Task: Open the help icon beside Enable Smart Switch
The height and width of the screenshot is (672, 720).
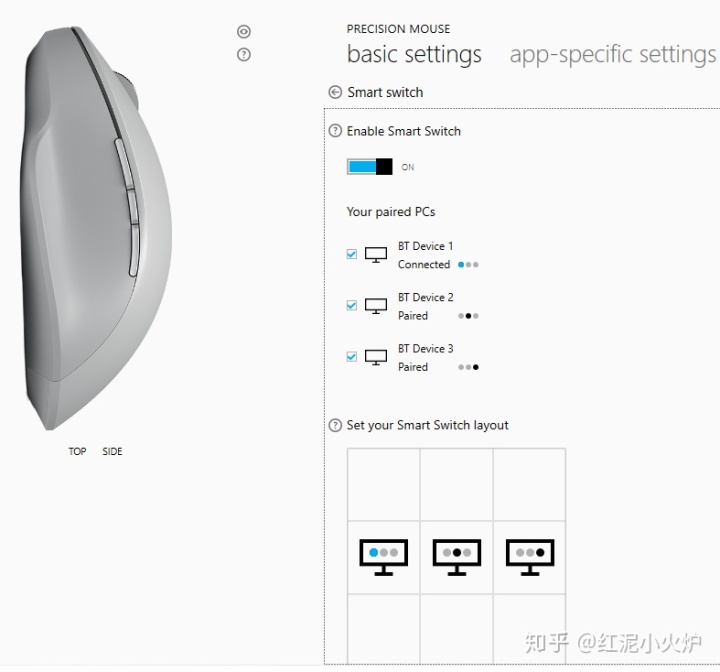Action: click(335, 131)
